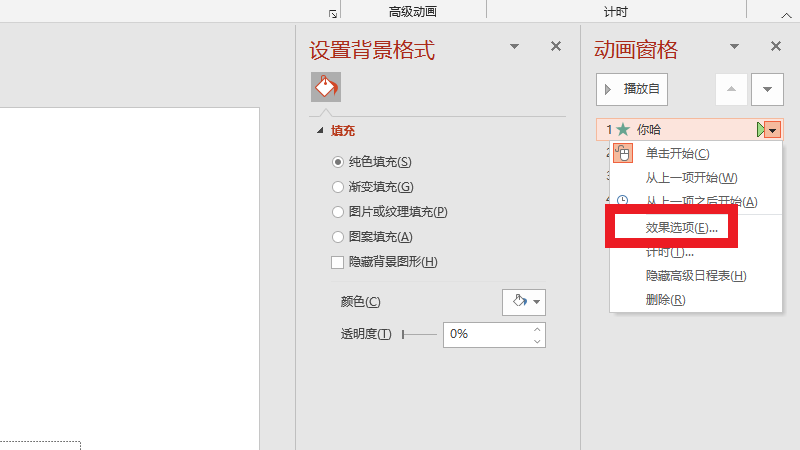
Task: Enable 隐藏背景图形 checkbox
Action: coord(337,262)
